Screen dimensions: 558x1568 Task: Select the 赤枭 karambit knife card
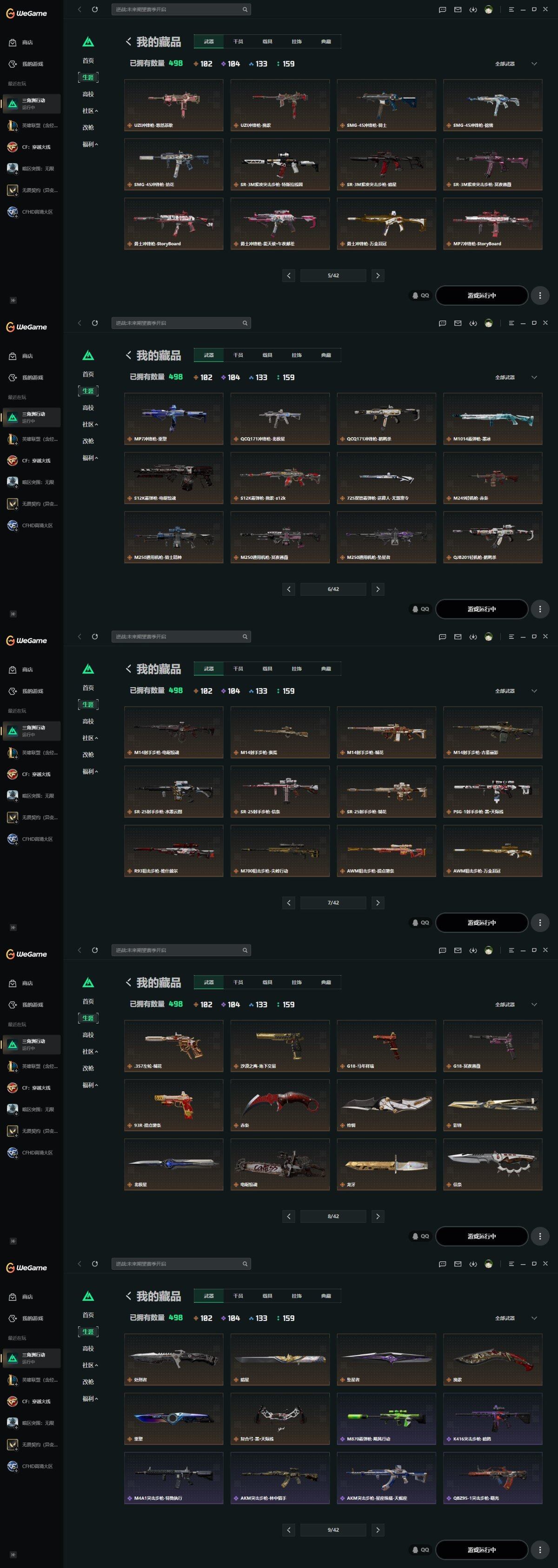[279, 1105]
